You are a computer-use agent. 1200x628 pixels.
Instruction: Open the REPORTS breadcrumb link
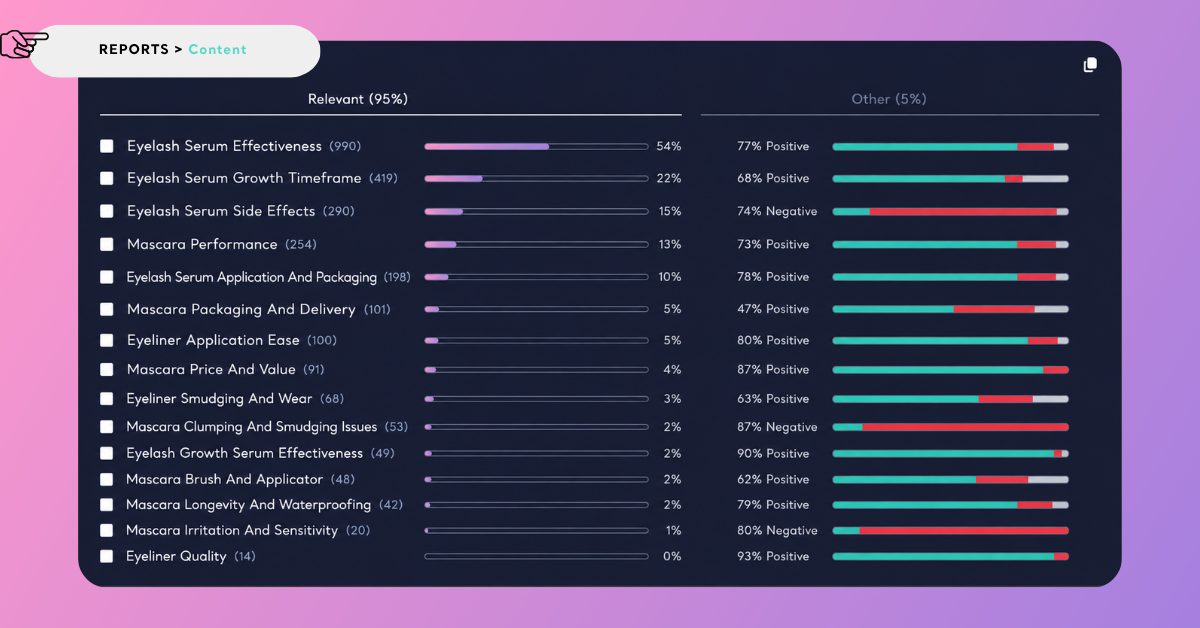click(134, 49)
